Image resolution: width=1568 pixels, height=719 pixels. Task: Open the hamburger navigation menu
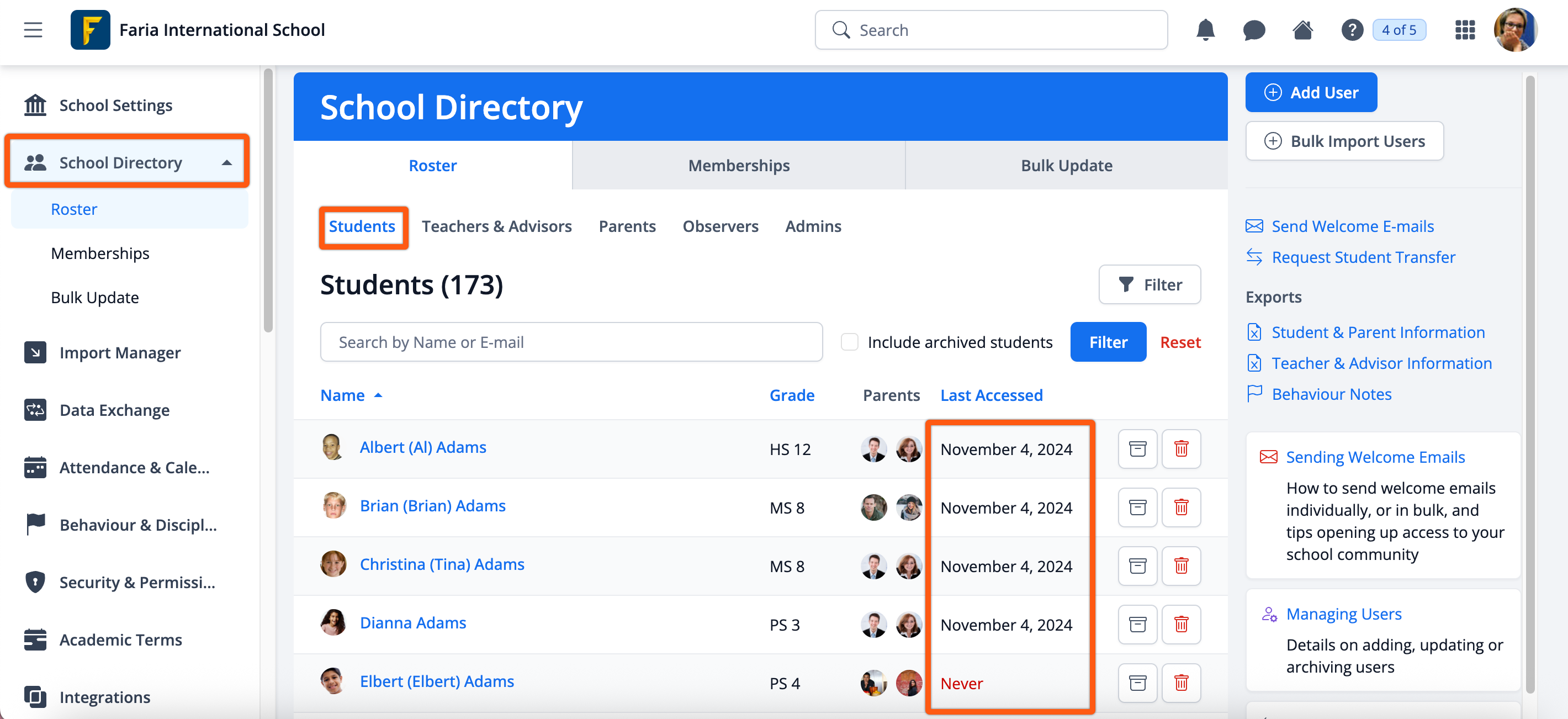click(34, 30)
